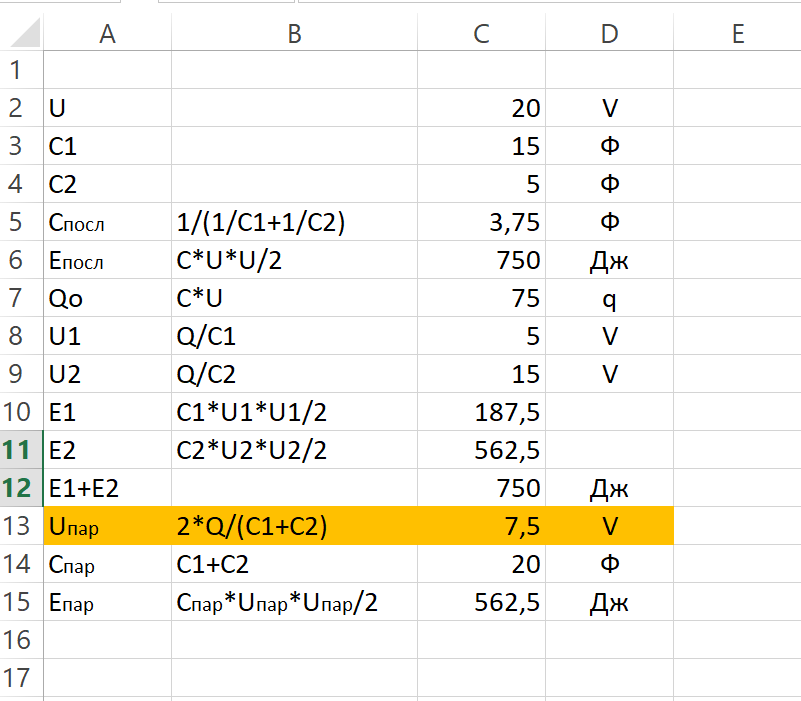
Task: Click the cell containing value 3,75
Action: pos(481,223)
